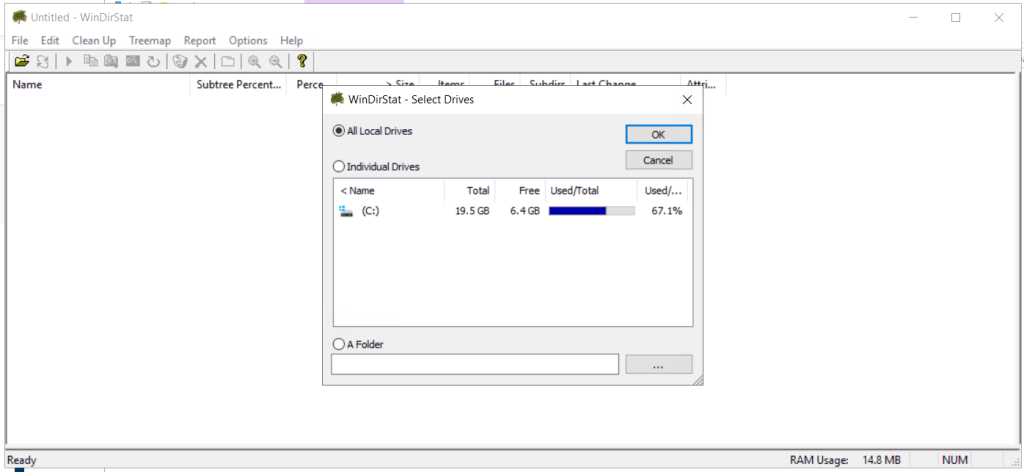Close the Select Drives dialog
Viewport: 1024px width, 472px height.
click(687, 100)
